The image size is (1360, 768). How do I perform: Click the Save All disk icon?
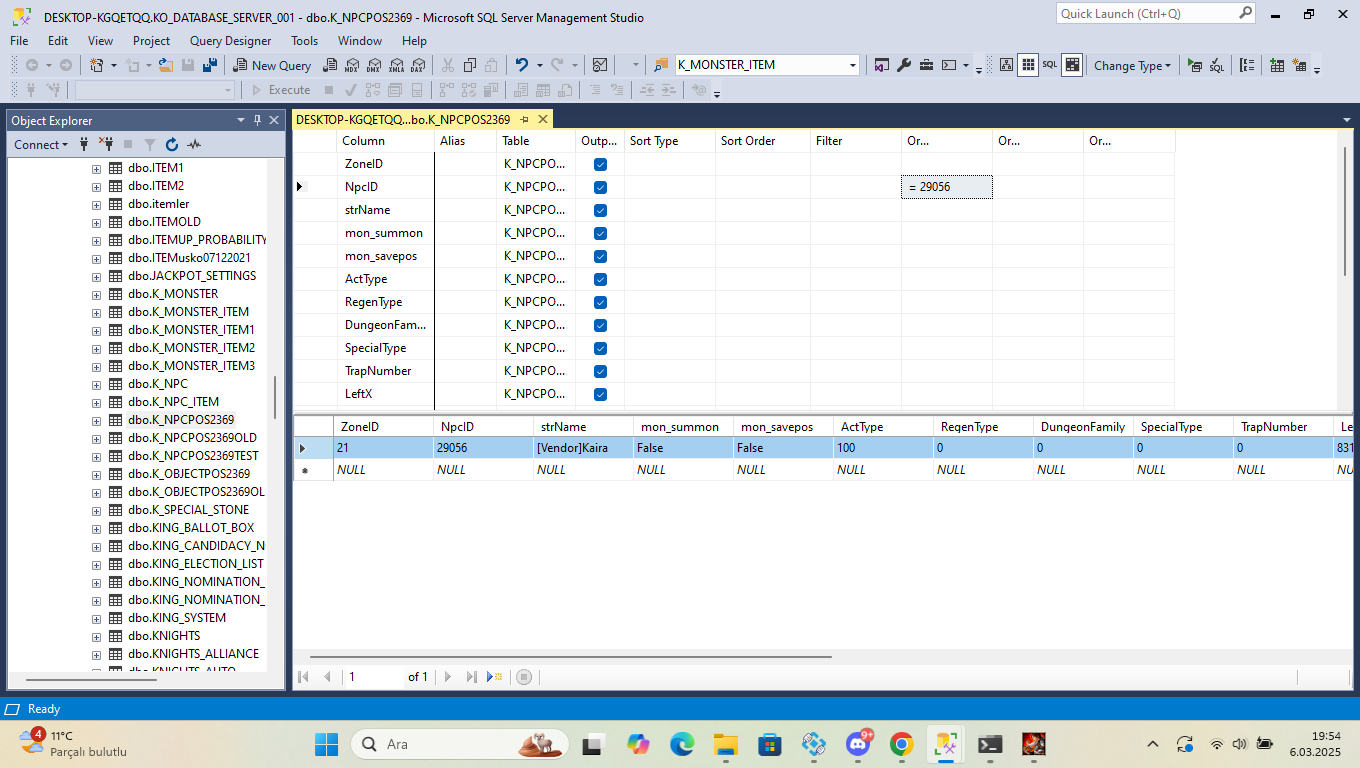[x=209, y=65]
